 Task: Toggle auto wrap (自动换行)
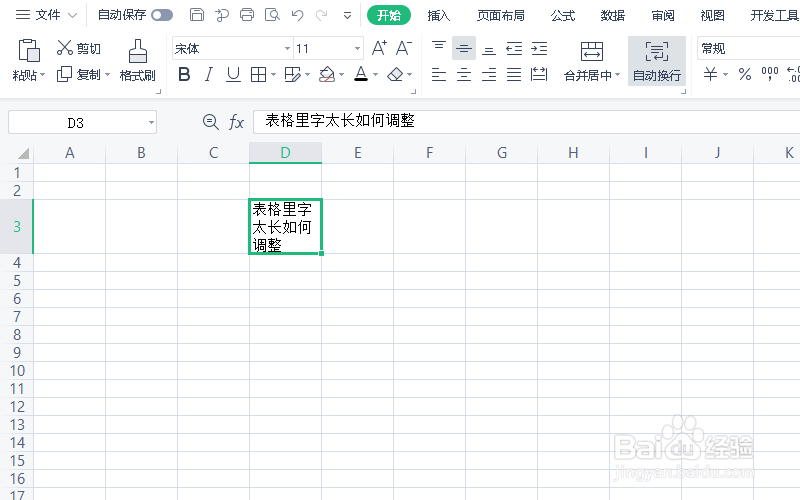coord(657,61)
